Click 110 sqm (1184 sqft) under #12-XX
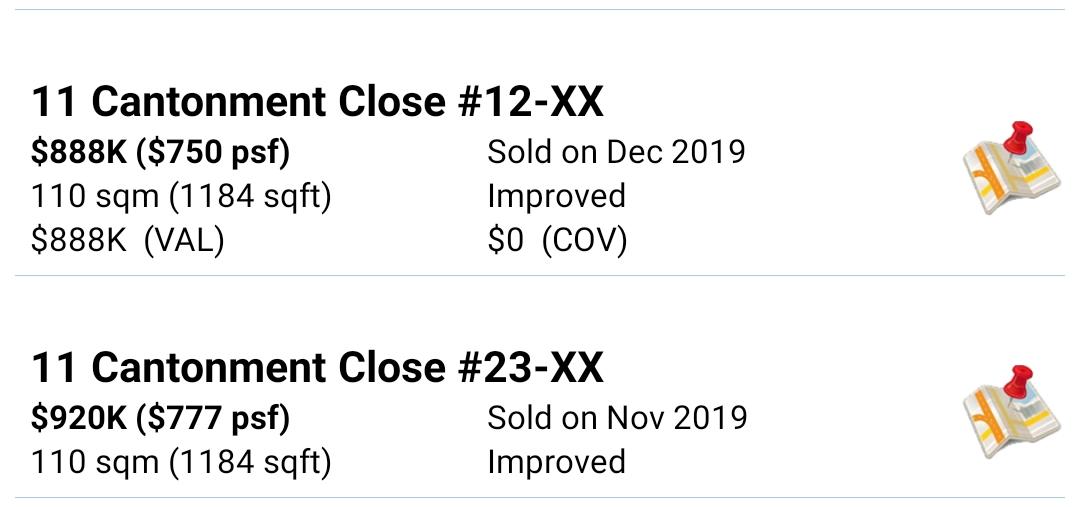Viewport: 1080px width, 507px height. (181, 196)
